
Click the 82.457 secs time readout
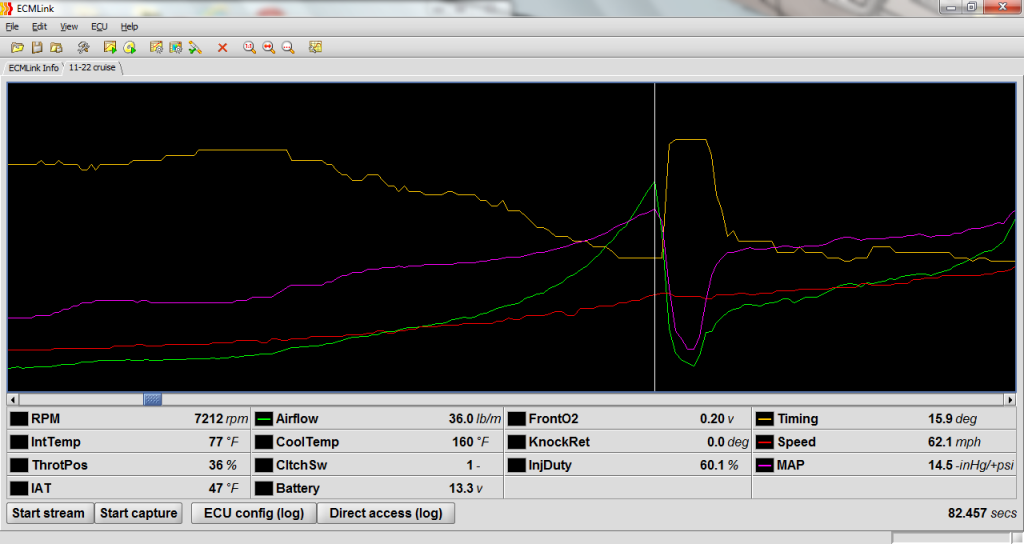[982, 513]
